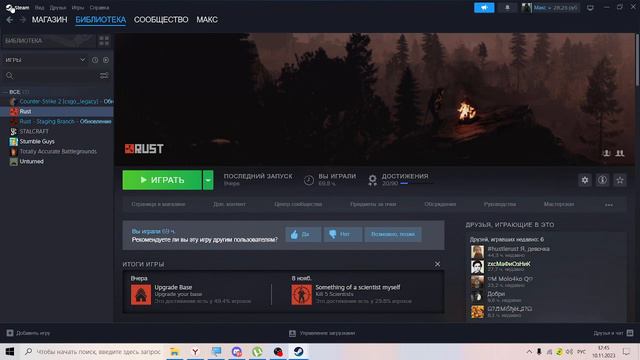Screen dimensions: 640x360
Task: Toggle the recent activity clock filter
Action: pos(95,60)
